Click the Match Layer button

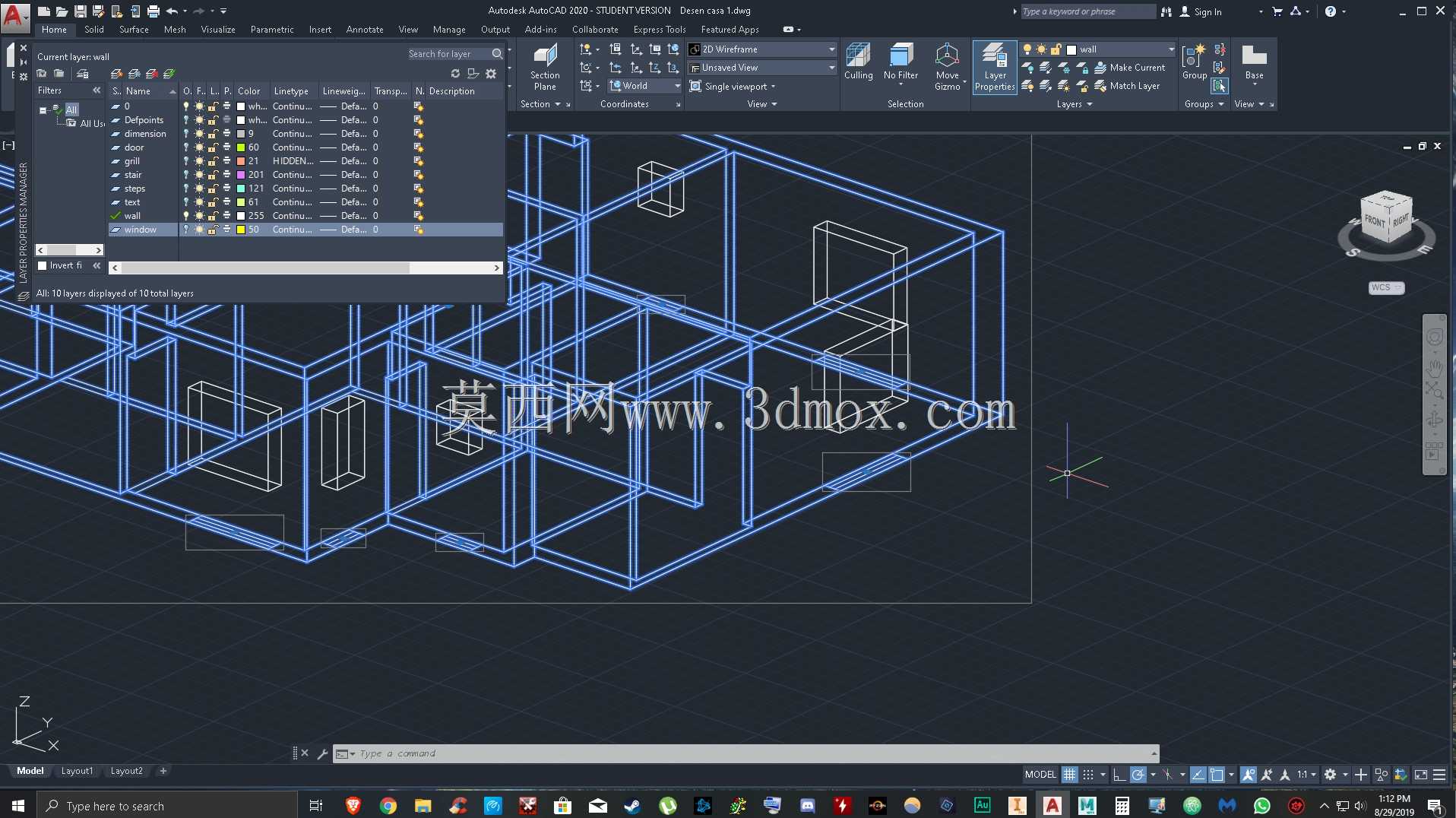click(1127, 86)
